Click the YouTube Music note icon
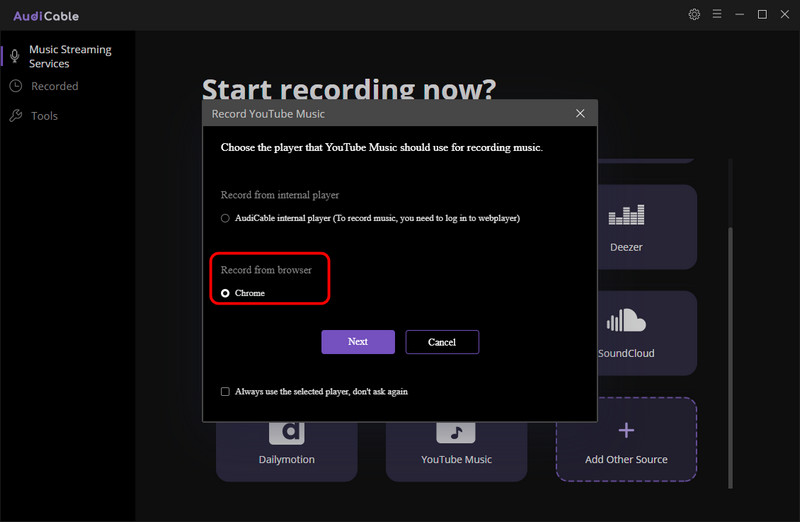Screen dimensions: 800x522 click(x=456, y=432)
